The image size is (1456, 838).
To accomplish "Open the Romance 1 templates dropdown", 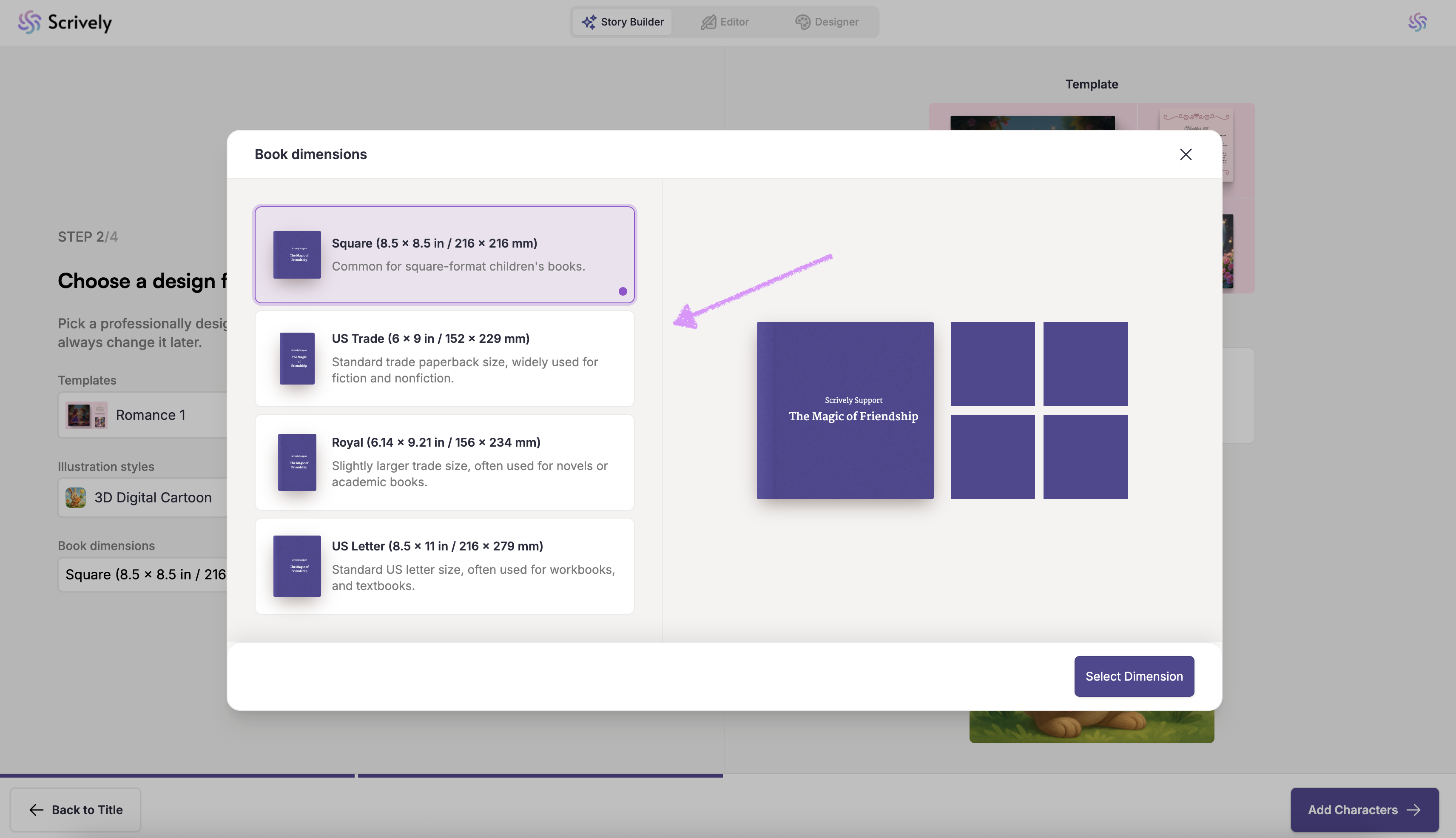I will (144, 415).
